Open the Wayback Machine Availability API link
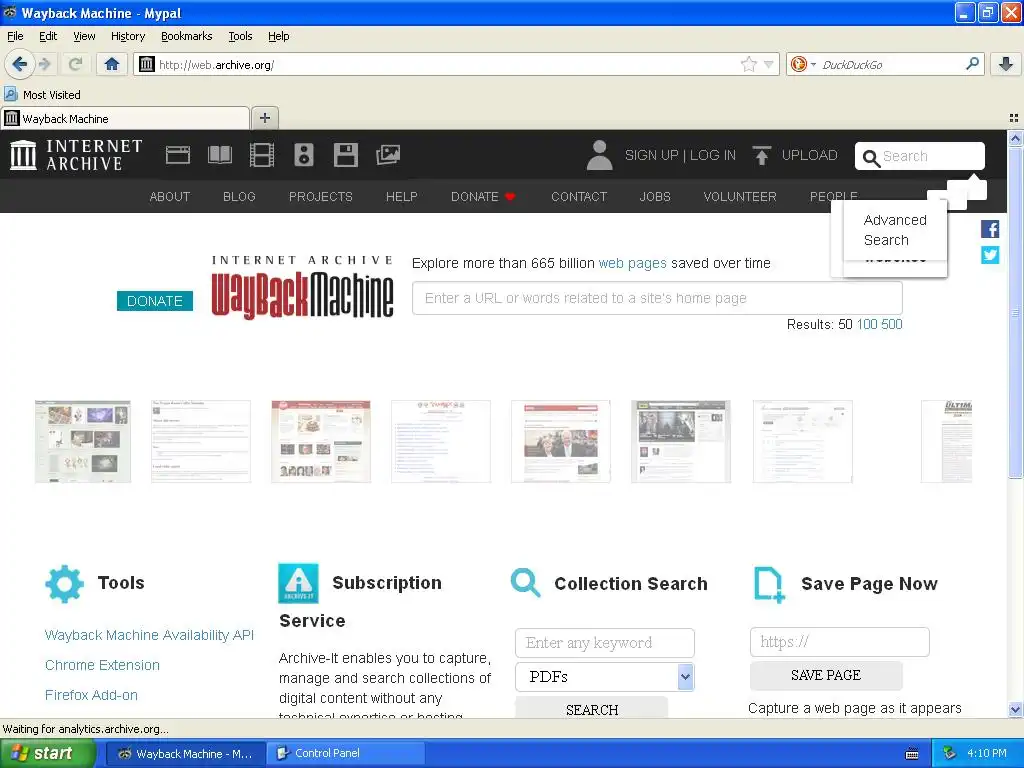The width and height of the screenshot is (1024, 768). (149, 635)
